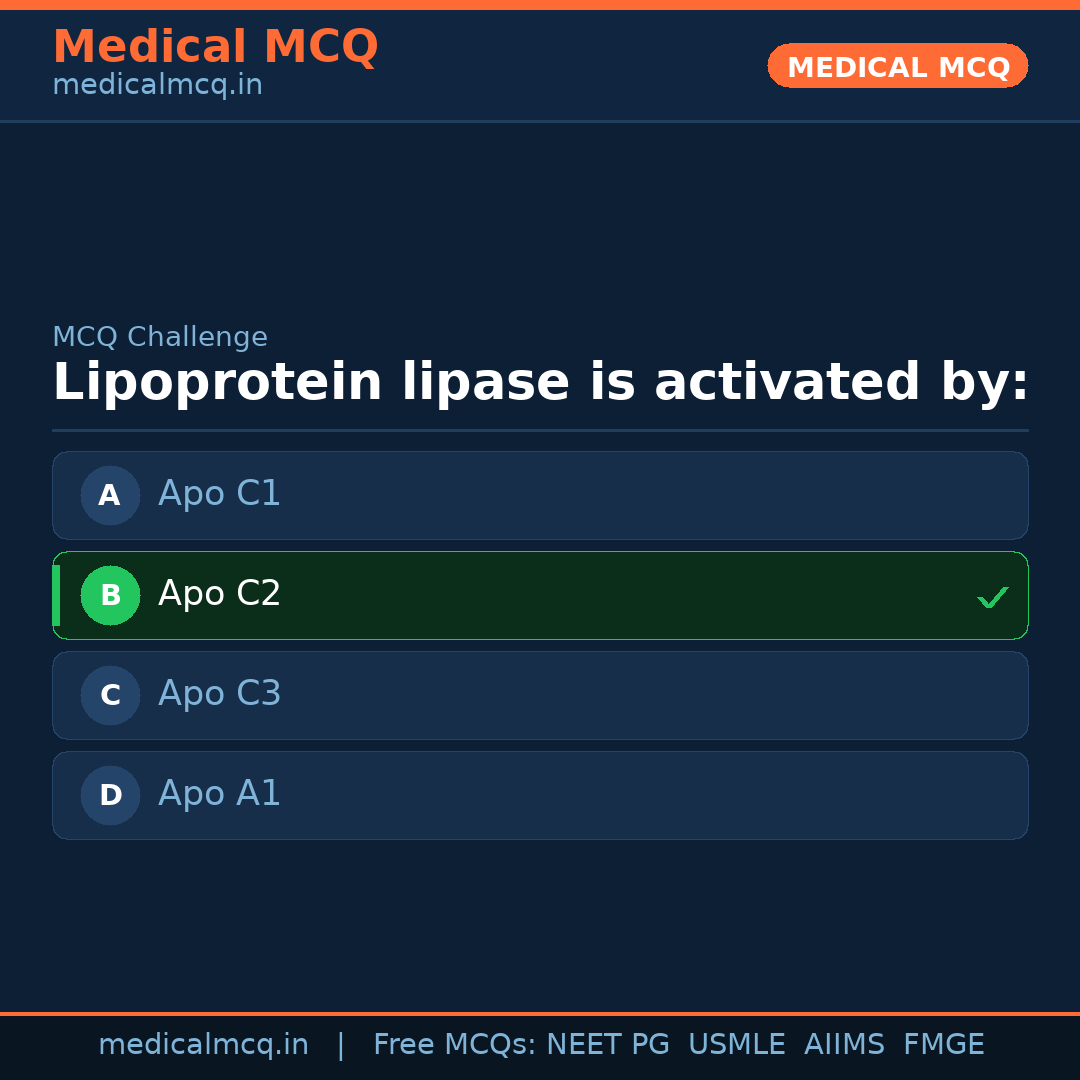The width and height of the screenshot is (1080, 1080).
Task: Click the "Free MCQs:" footer text
Action: [x=454, y=1045]
